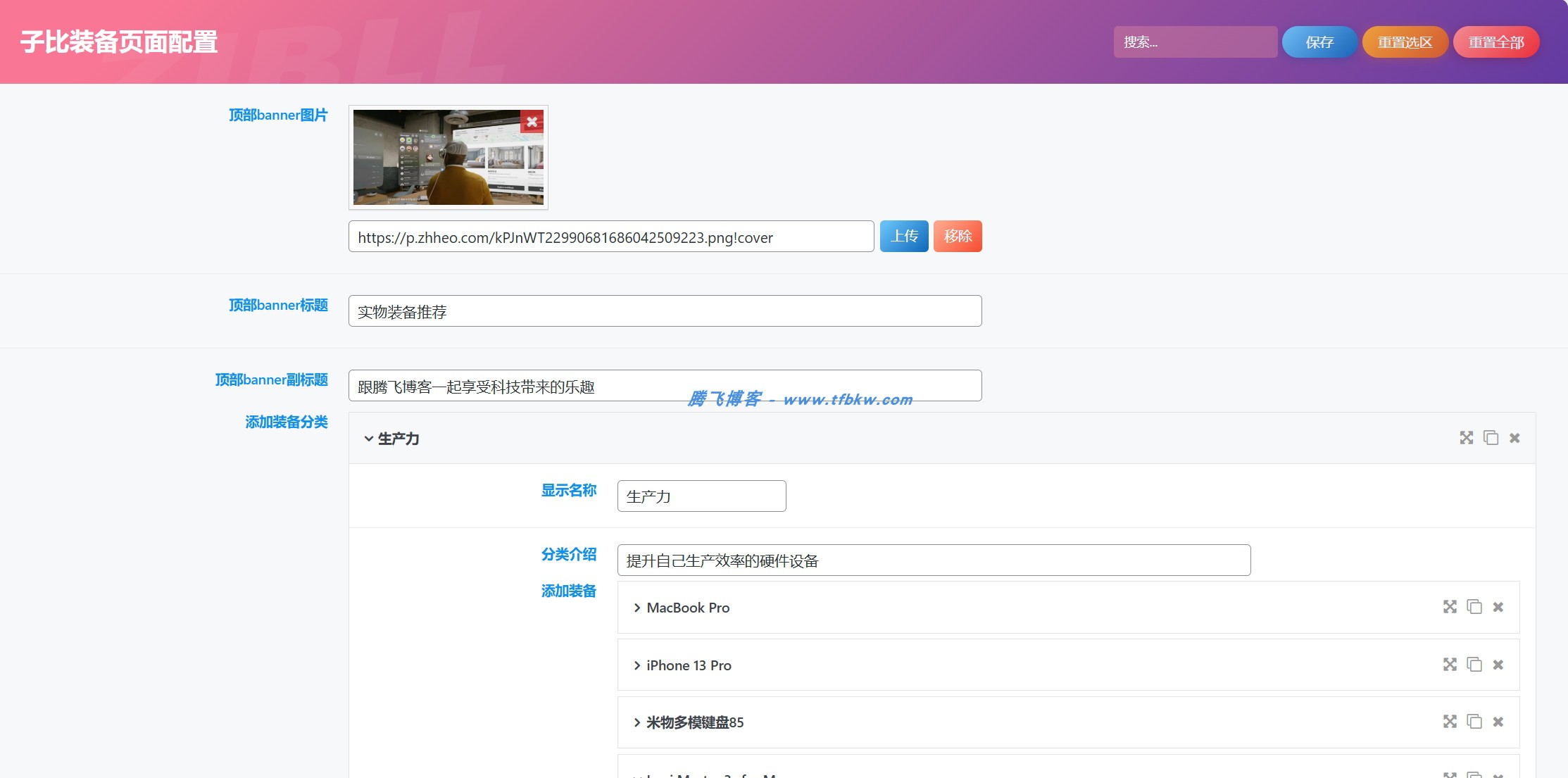Expand the iPhone 13 Pro equipment details

coord(636,665)
